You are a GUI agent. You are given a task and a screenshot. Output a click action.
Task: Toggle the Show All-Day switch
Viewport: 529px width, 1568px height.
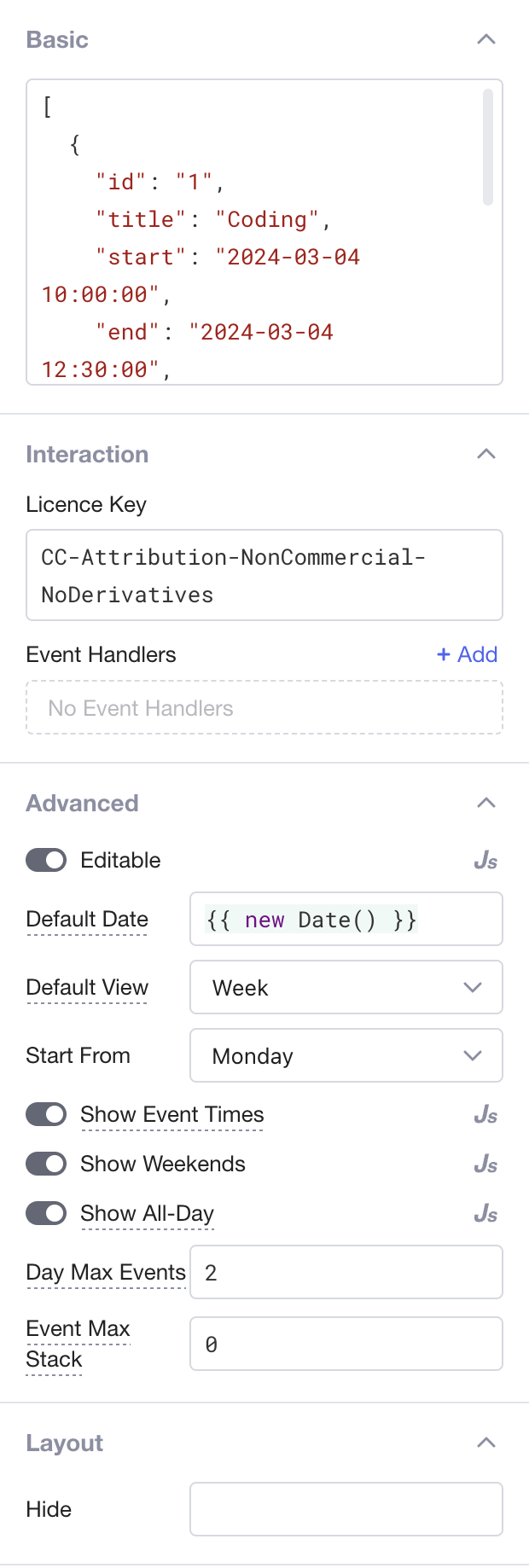tap(46, 1213)
